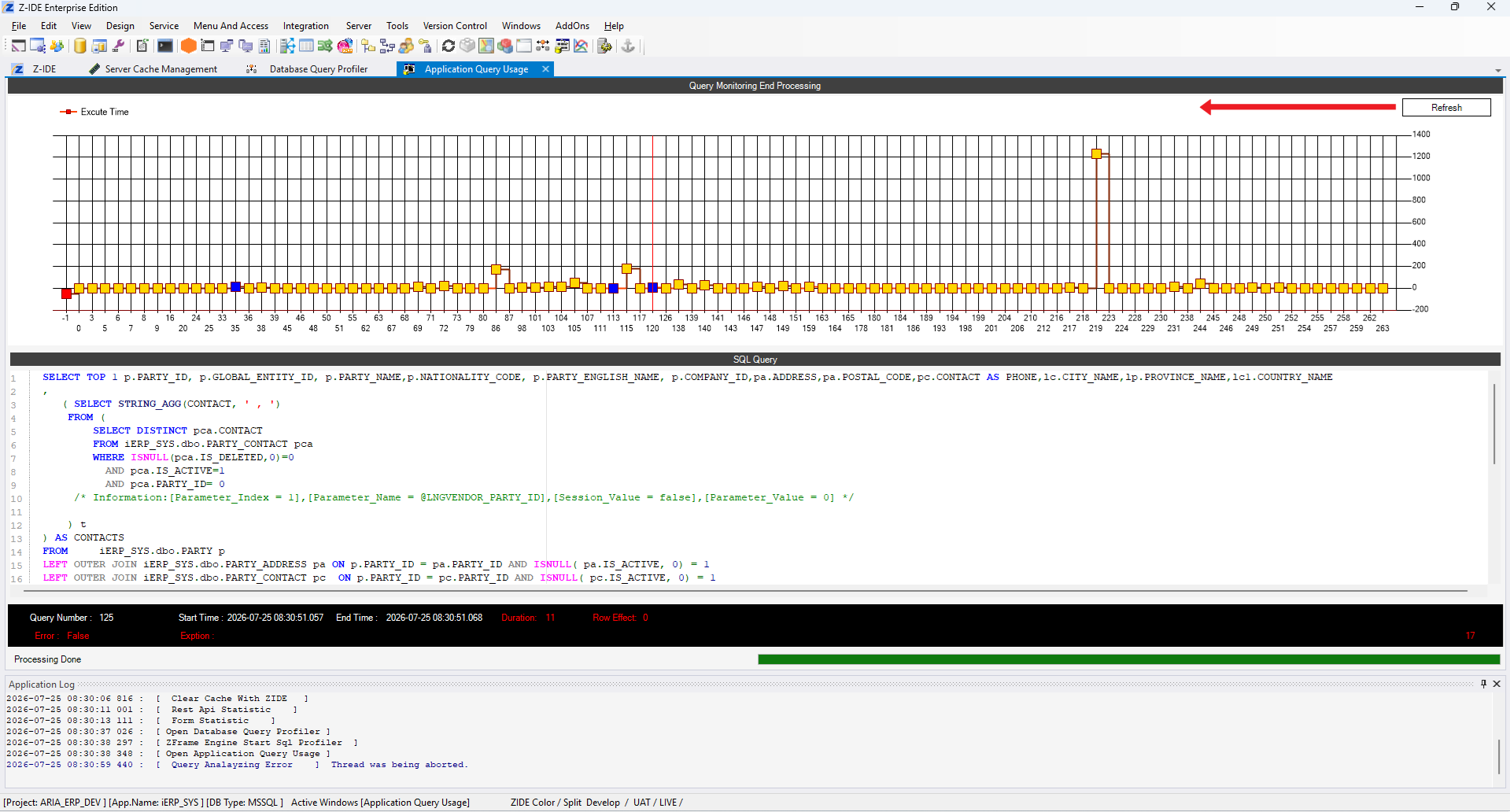This screenshot has width=1510, height=812.
Task: Close the Application Query Usage tab
Action: pyautogui.click(x=545, y=69)
